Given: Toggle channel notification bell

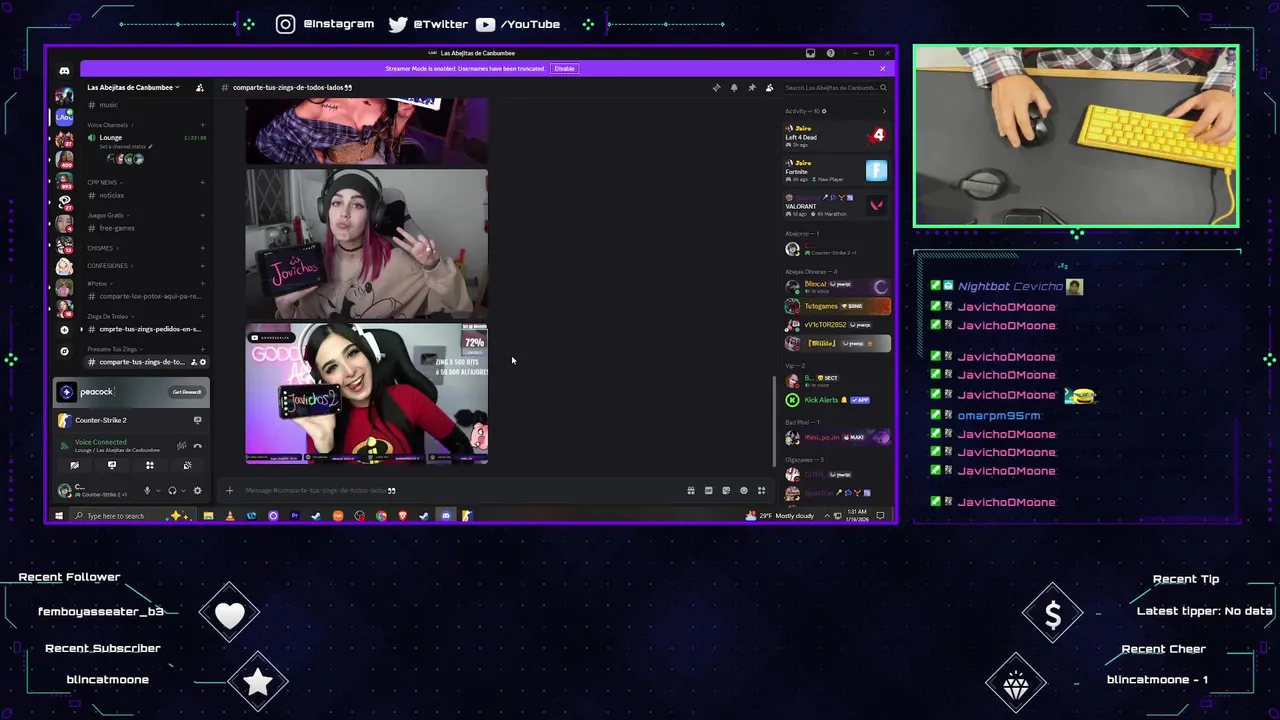Looking at the screenshot, I should [734, 88].
